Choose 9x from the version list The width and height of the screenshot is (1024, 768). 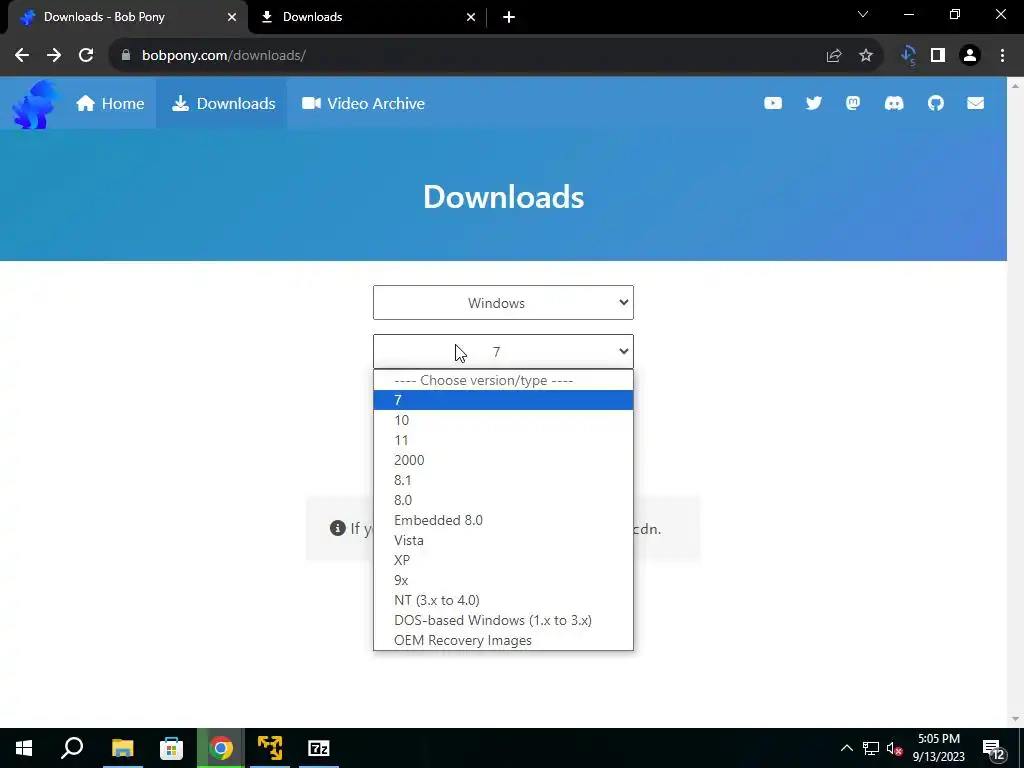point(503,581)
